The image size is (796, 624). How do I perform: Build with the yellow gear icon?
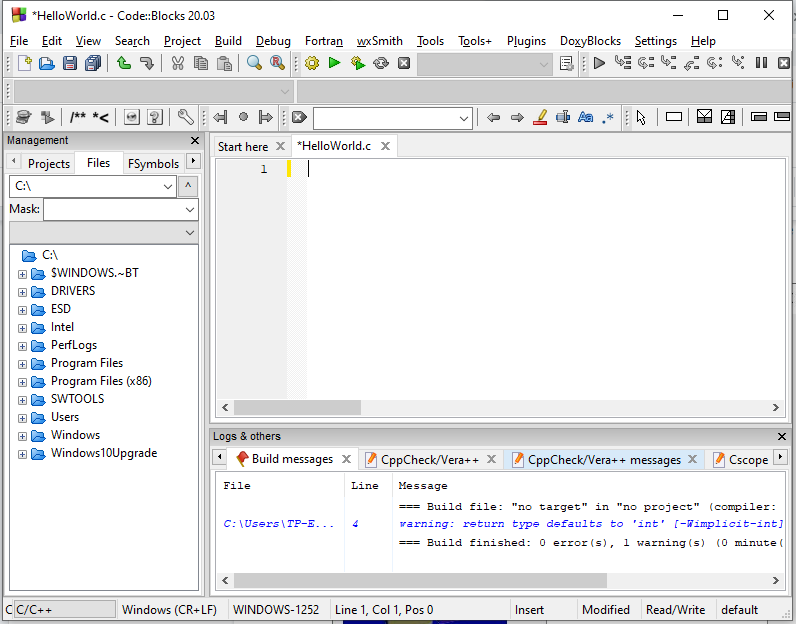coord(312,63)
